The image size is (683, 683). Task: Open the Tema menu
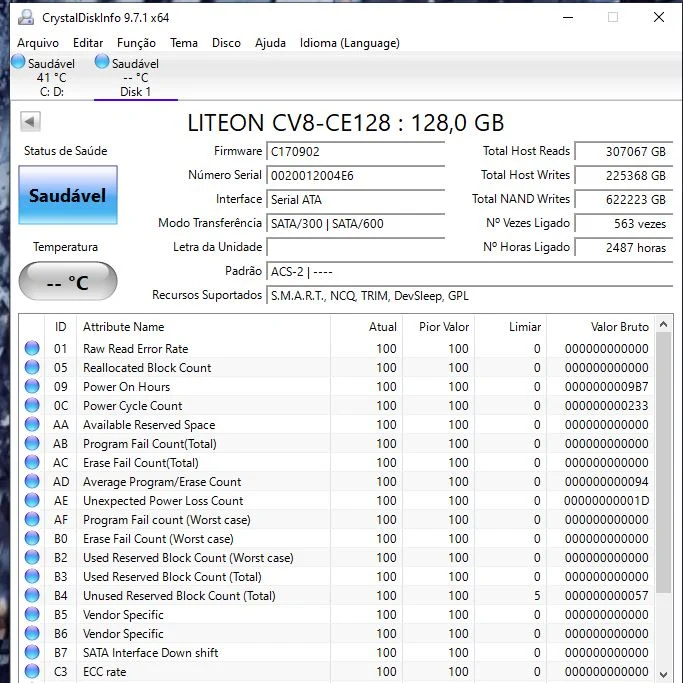(184, 43)
